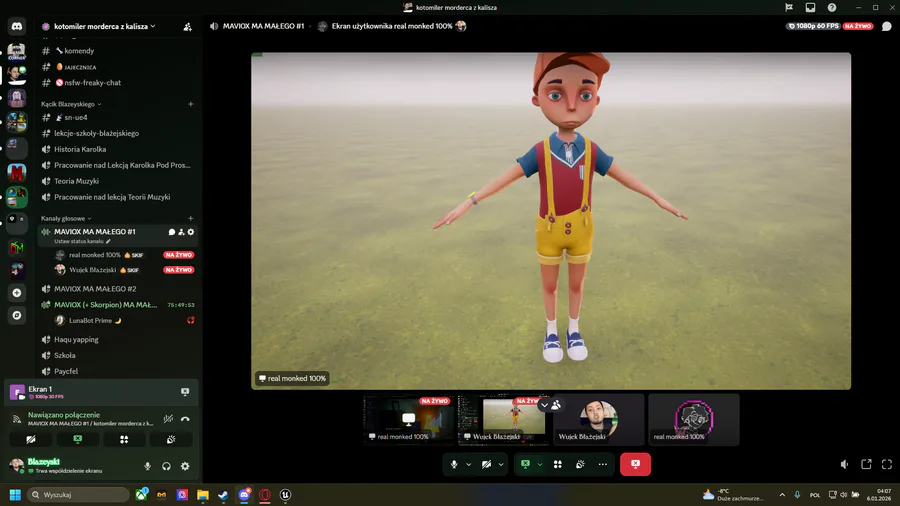Show the voice channel chat bubble top right

[886, 26]
